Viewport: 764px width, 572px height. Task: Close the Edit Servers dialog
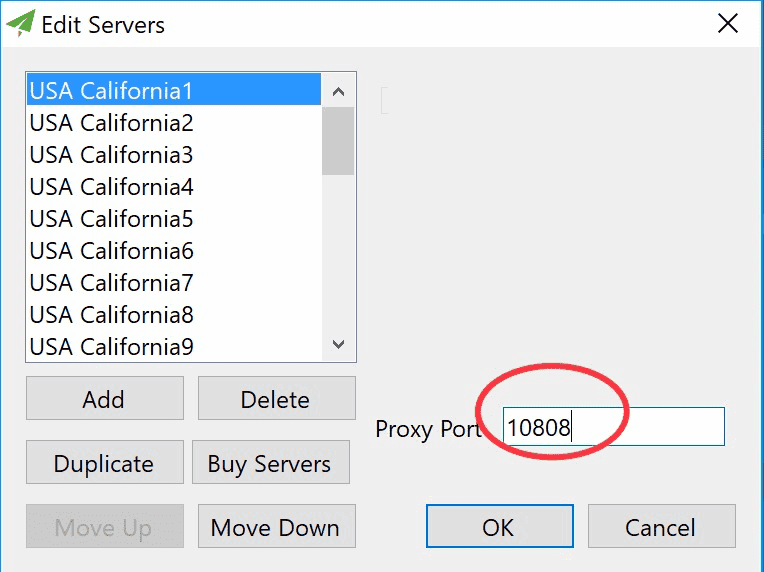[x=728, y=24]
